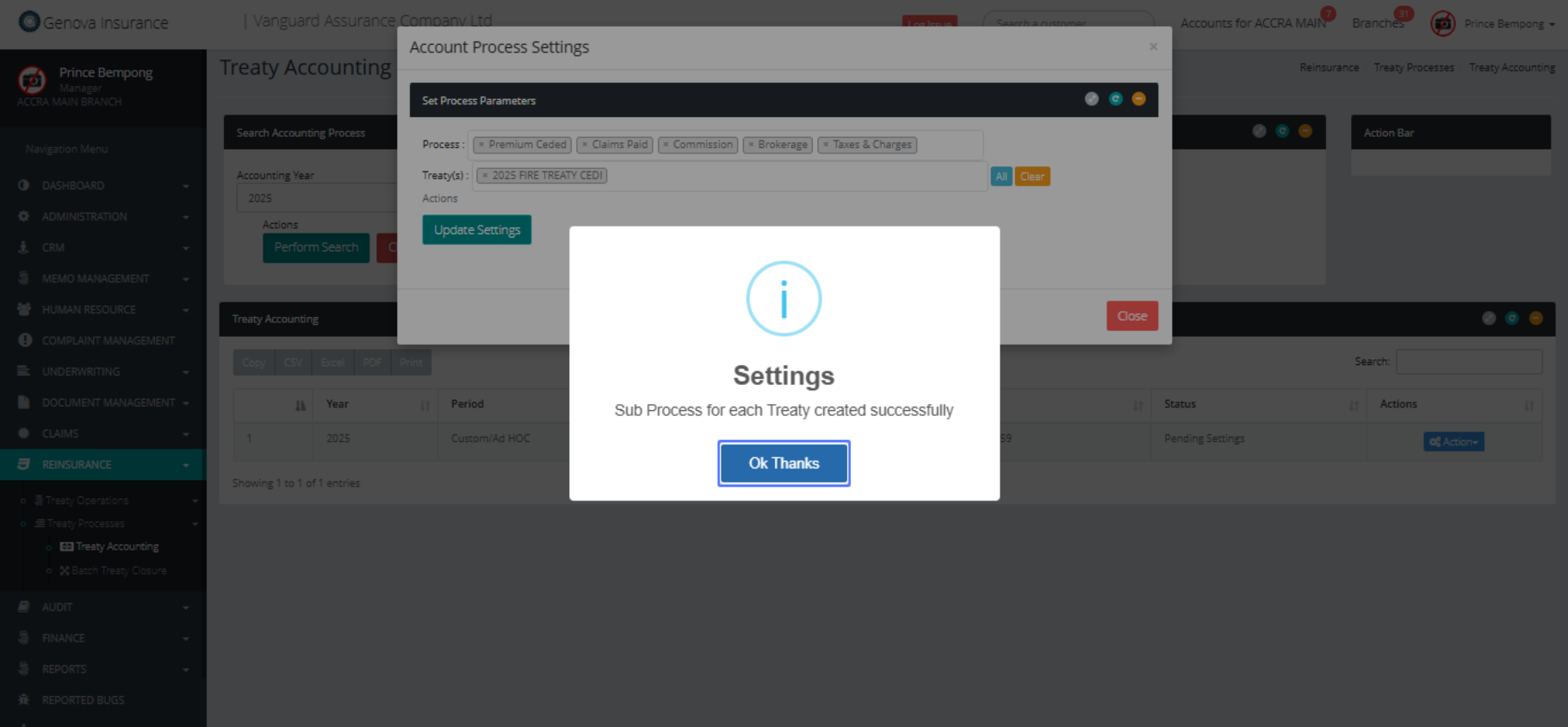Remove the Taxes & Charges tag
Screen dimensions: 1568x727
coord(825,145)
